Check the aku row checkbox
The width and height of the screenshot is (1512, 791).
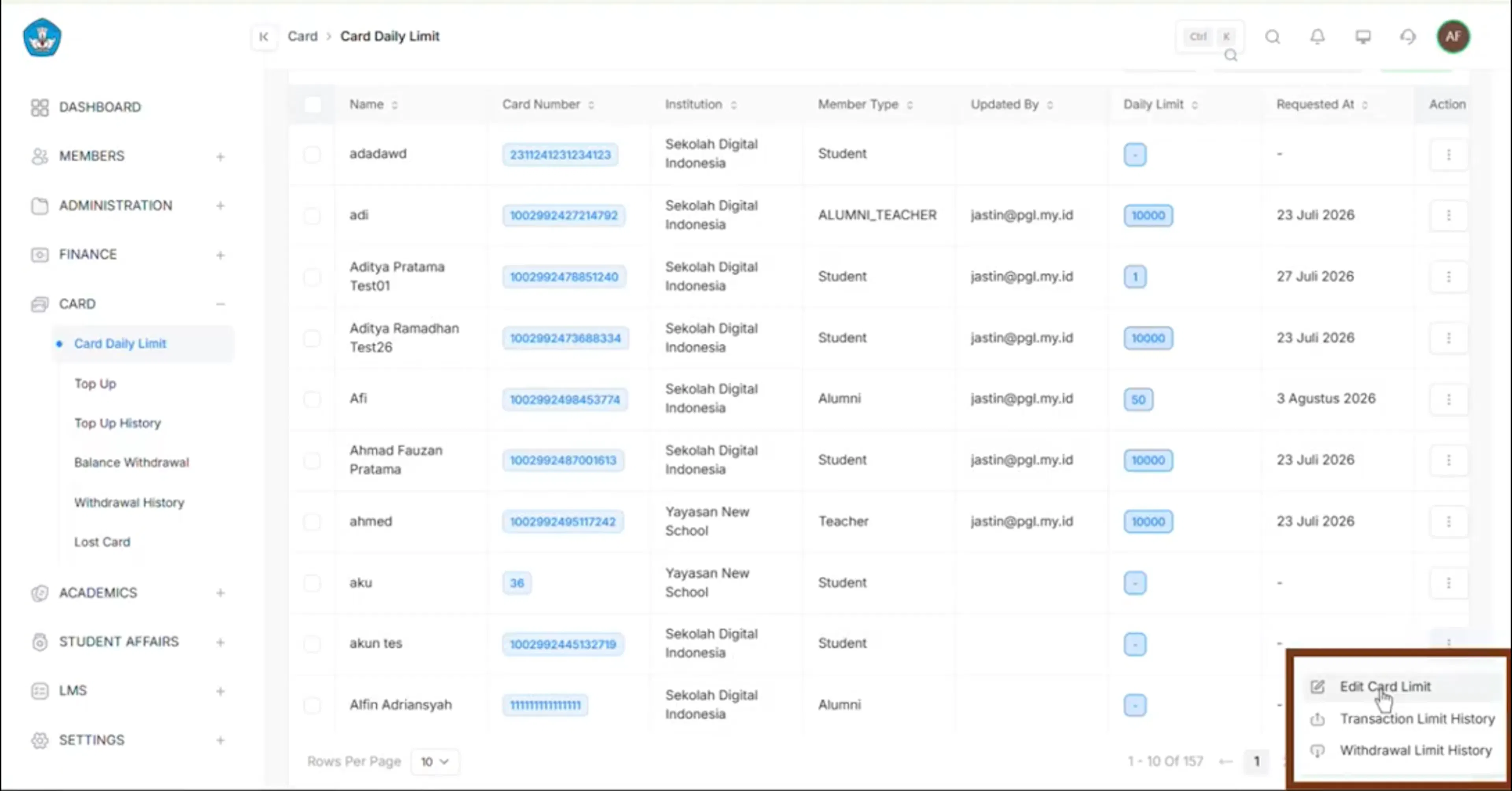312,583
